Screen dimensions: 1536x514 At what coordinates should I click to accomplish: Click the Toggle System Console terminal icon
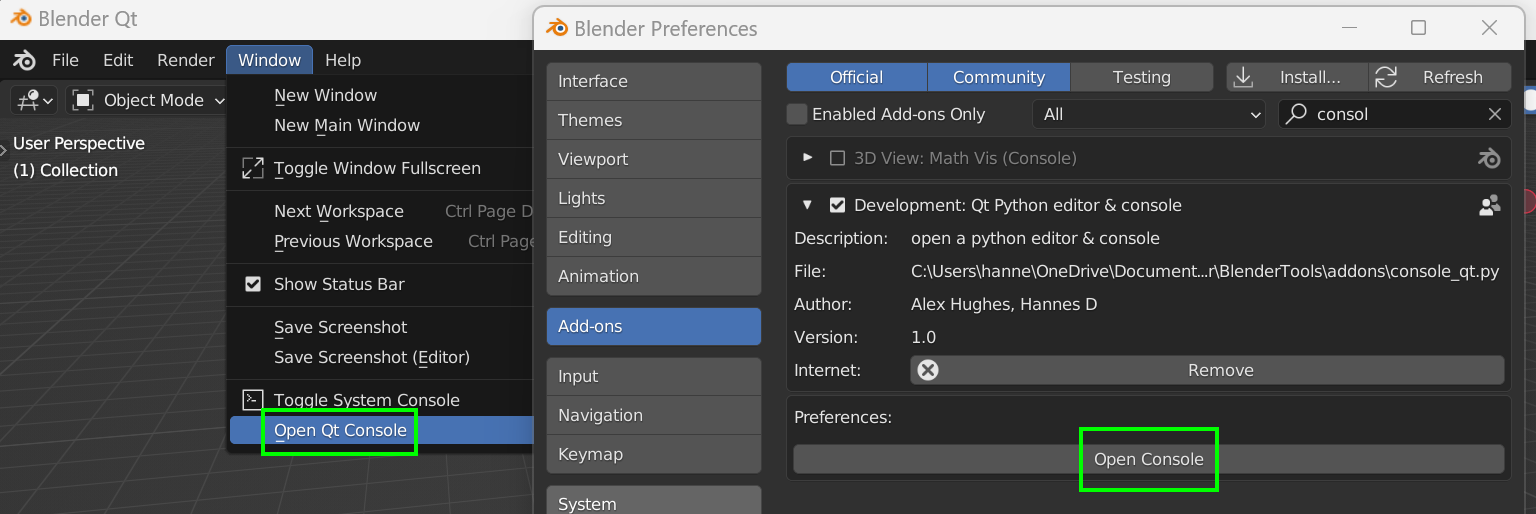[x=253, y=400]
